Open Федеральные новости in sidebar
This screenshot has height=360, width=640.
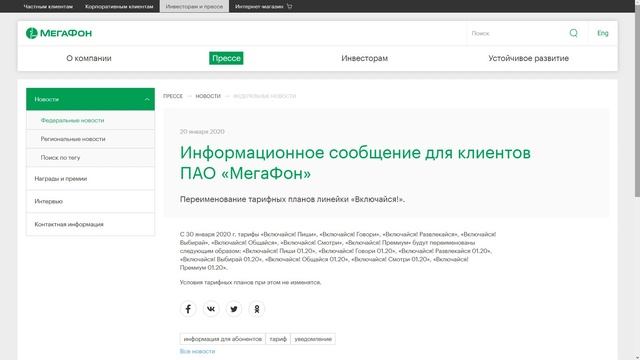91,120
